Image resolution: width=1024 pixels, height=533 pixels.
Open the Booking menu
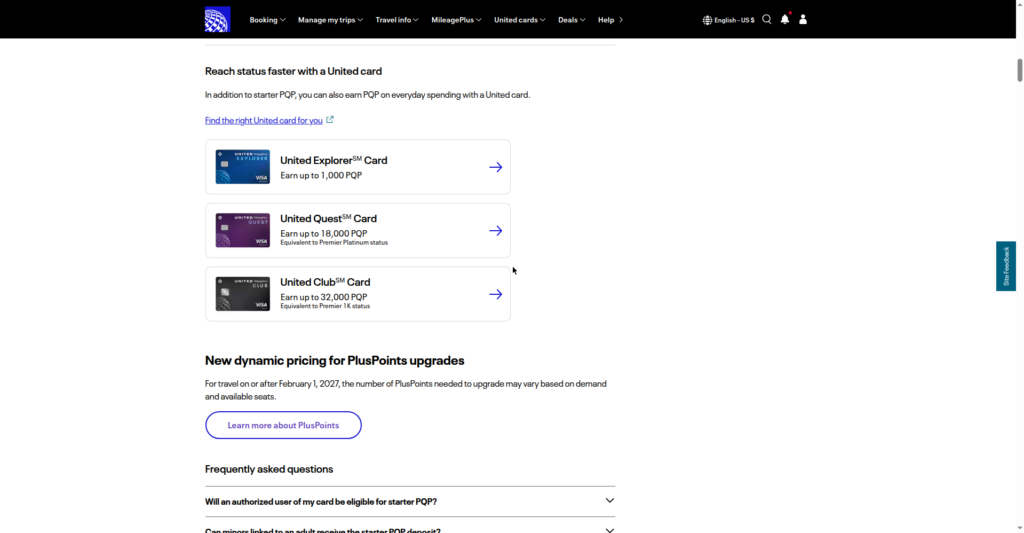pos(267,20)
